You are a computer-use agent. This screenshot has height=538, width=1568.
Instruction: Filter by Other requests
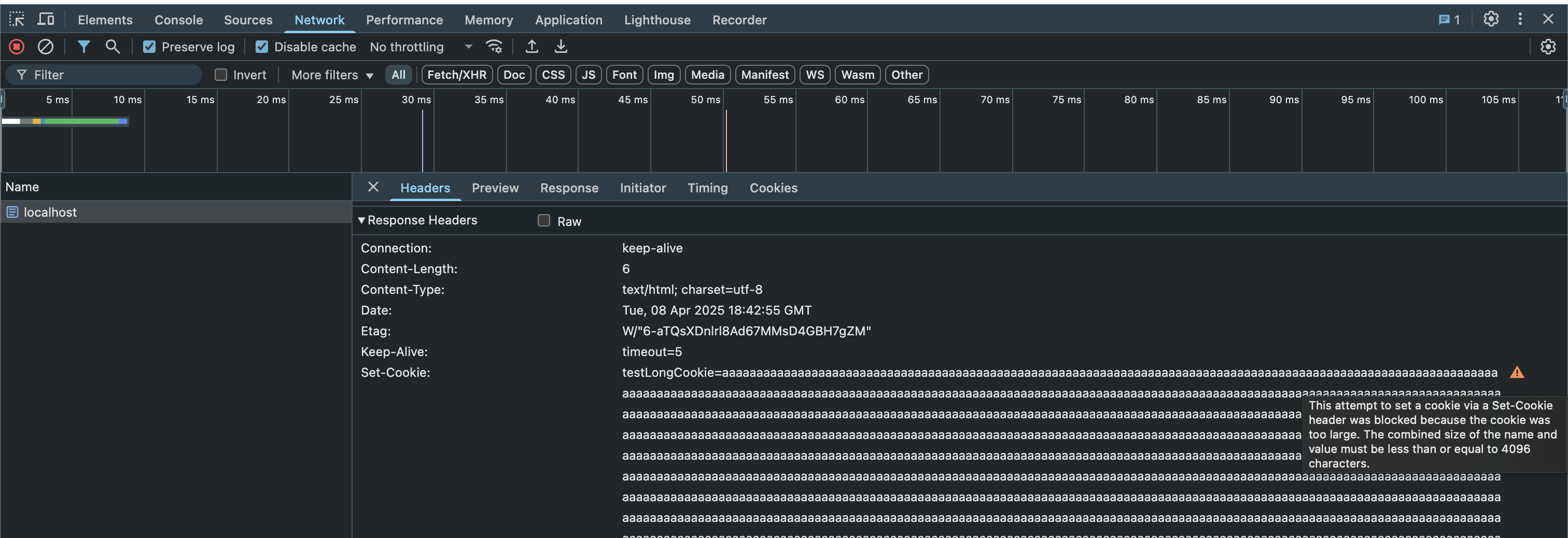(x=907, y=75)
